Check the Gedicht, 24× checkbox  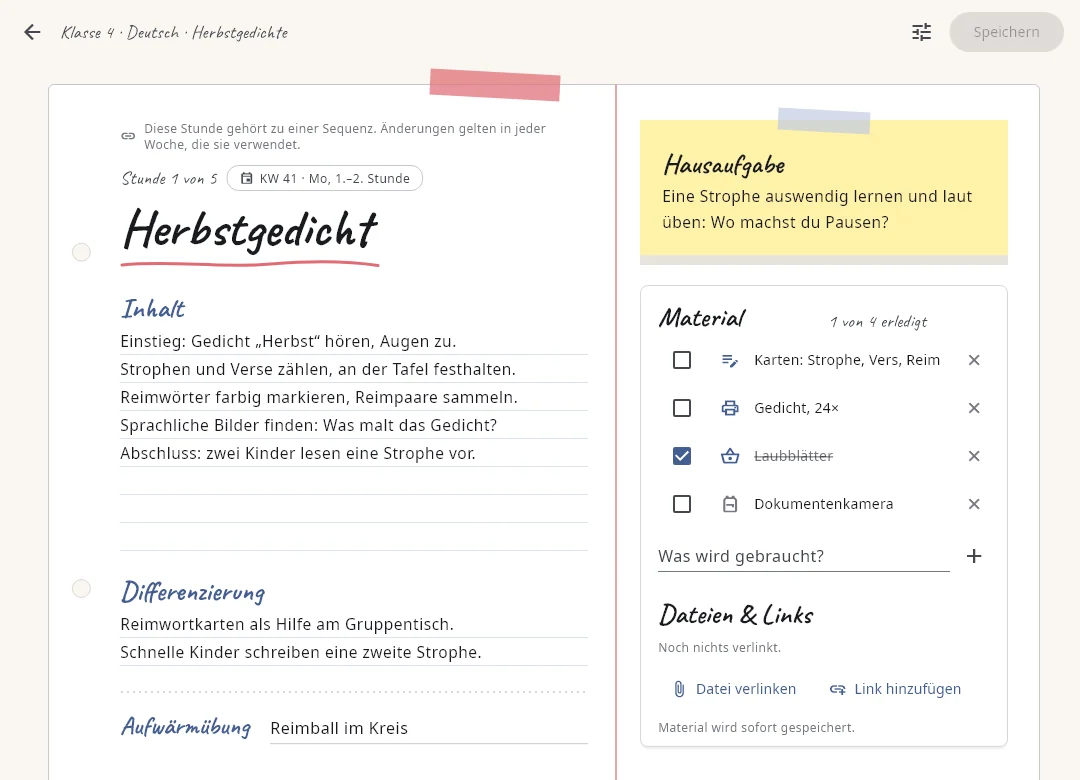pos(681,408)
